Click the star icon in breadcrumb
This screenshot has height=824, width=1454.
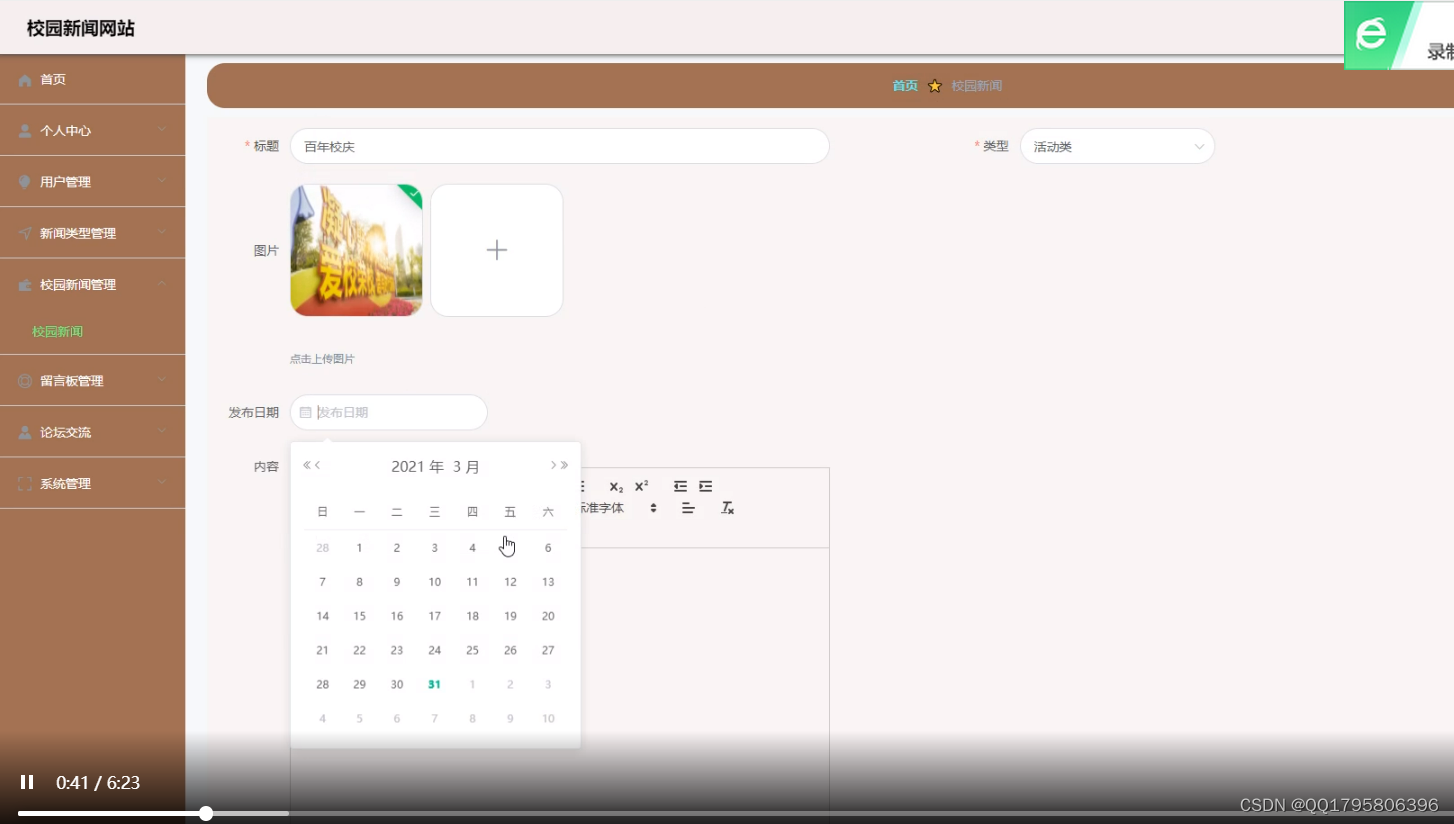click(x=935, y=86)
